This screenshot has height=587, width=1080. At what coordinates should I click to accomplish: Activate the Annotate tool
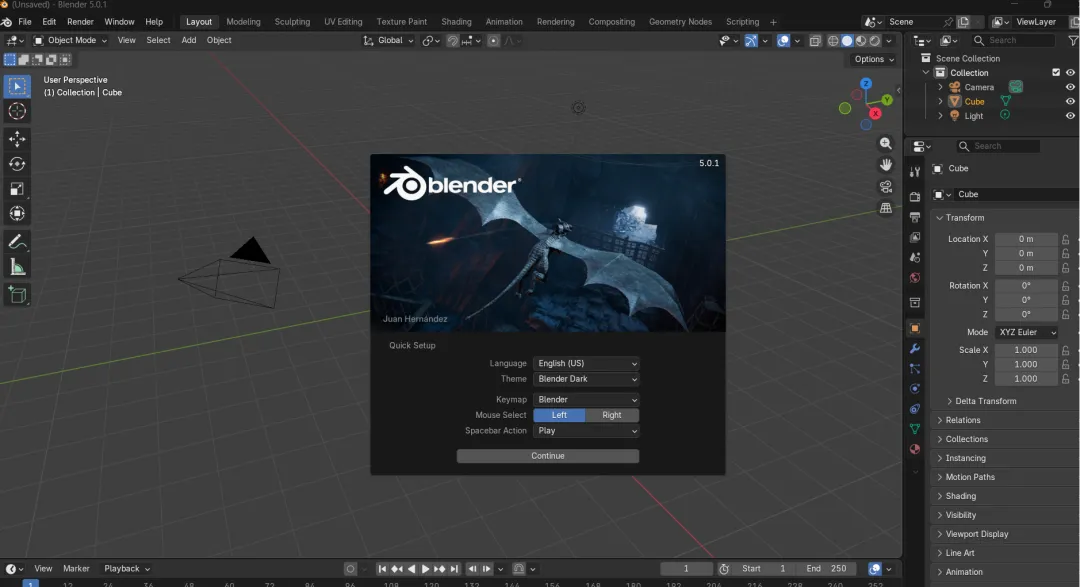pos(17,242)
